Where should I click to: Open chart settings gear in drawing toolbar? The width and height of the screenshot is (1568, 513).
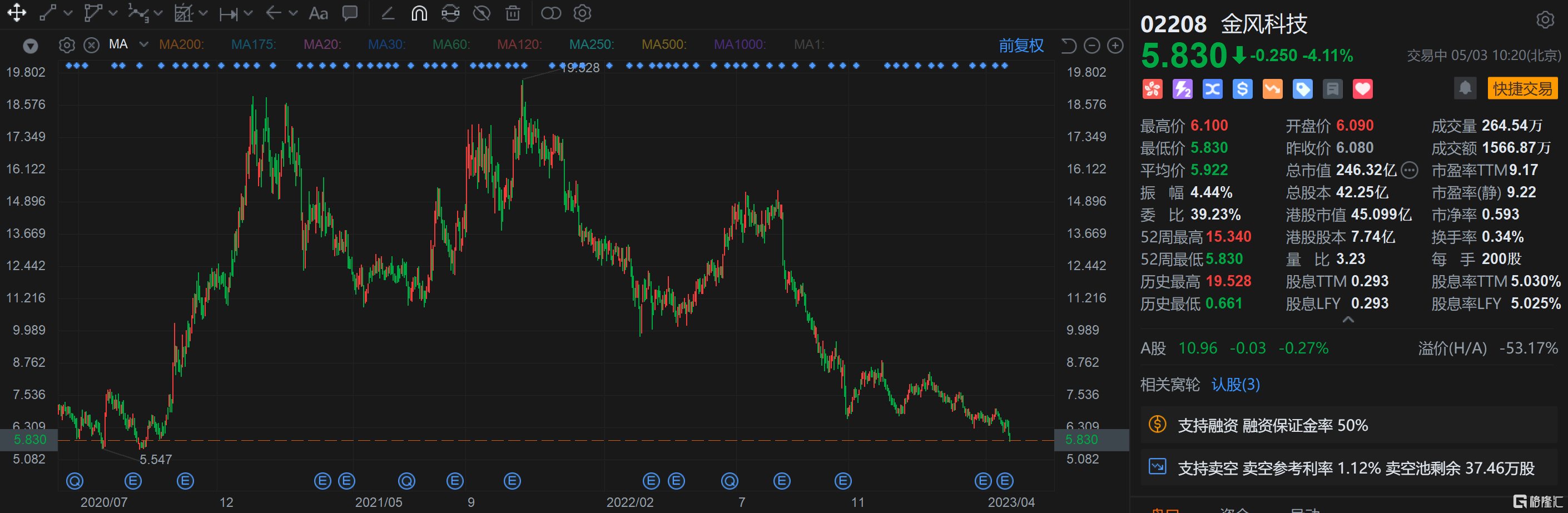(x=583, y=13)
